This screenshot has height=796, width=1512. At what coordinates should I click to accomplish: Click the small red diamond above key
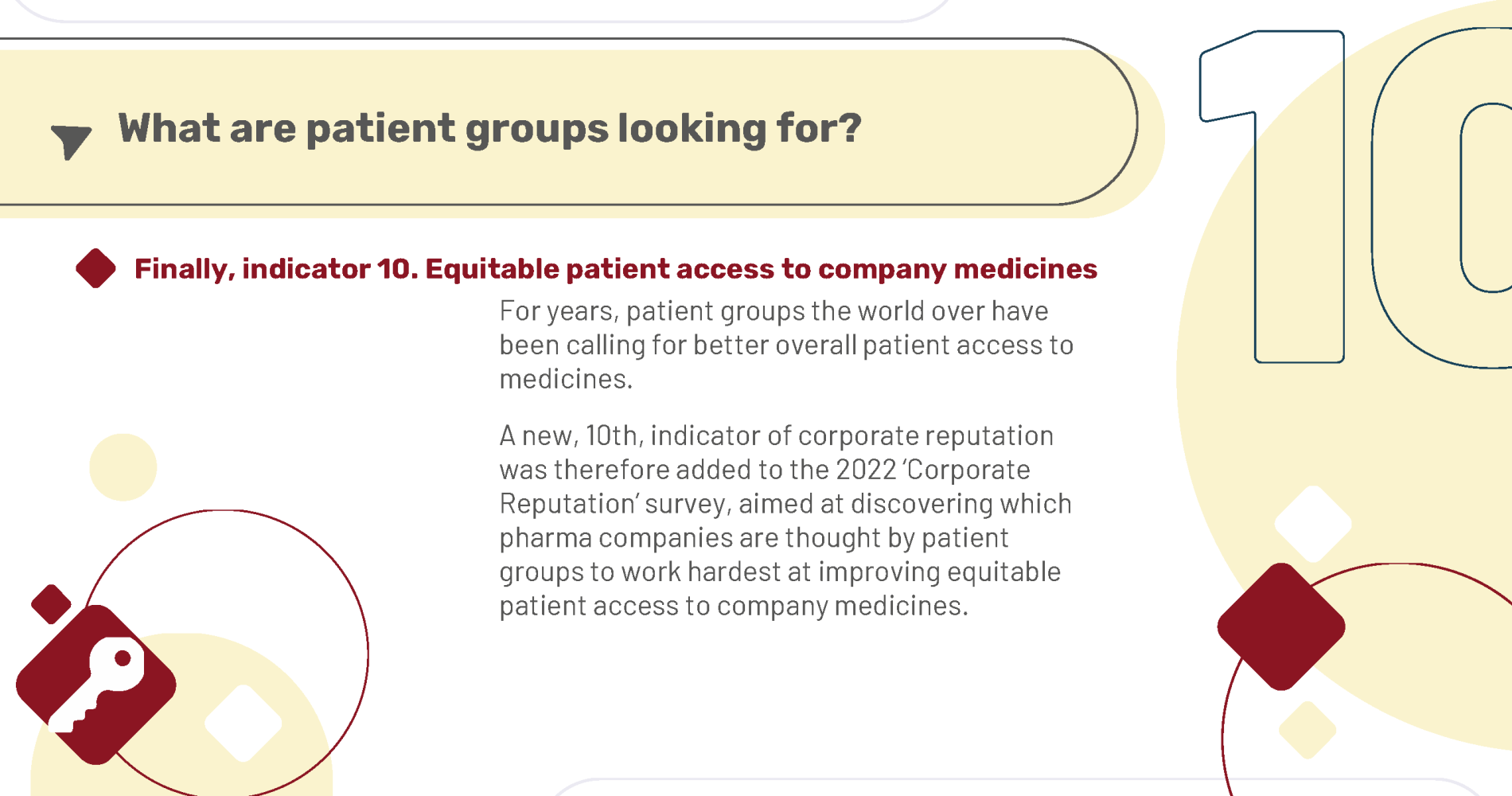point(51,604)
